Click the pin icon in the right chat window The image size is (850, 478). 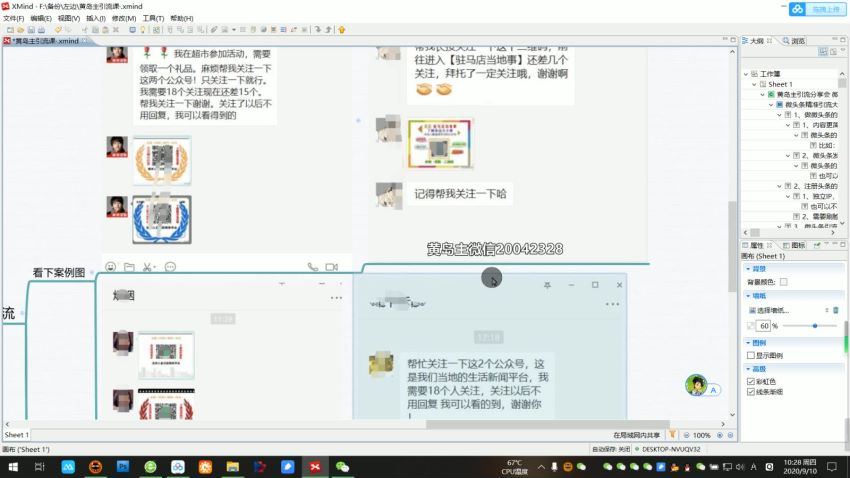[547, 285]
